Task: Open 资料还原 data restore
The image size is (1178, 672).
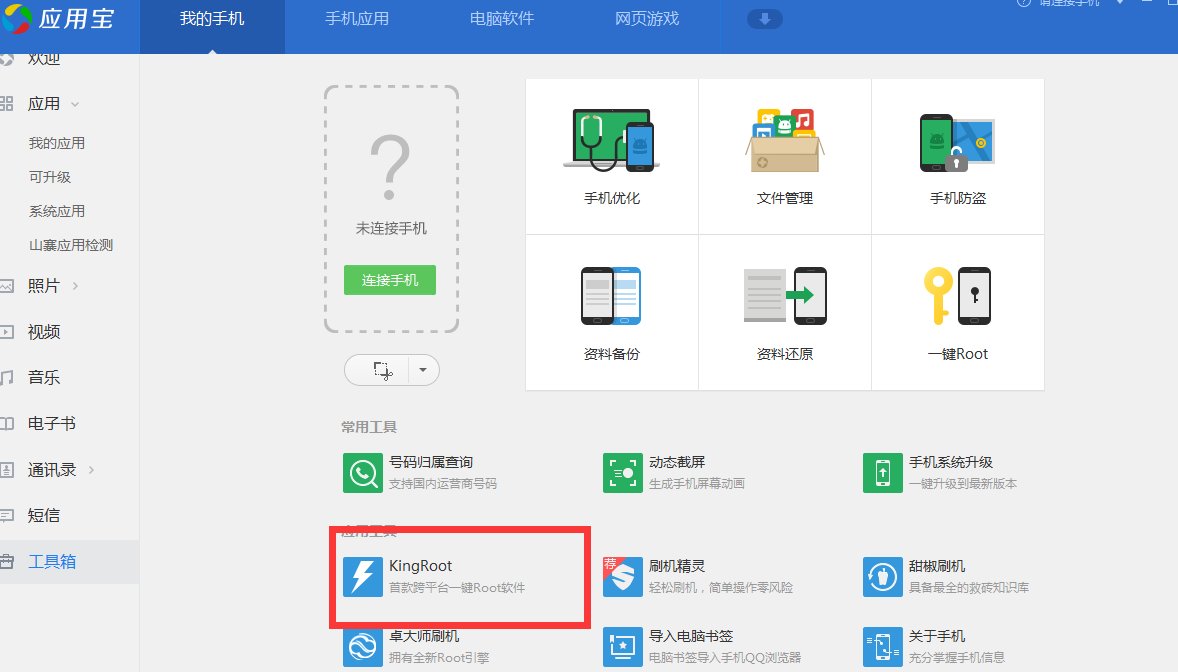Action: [x=784, y=310]
